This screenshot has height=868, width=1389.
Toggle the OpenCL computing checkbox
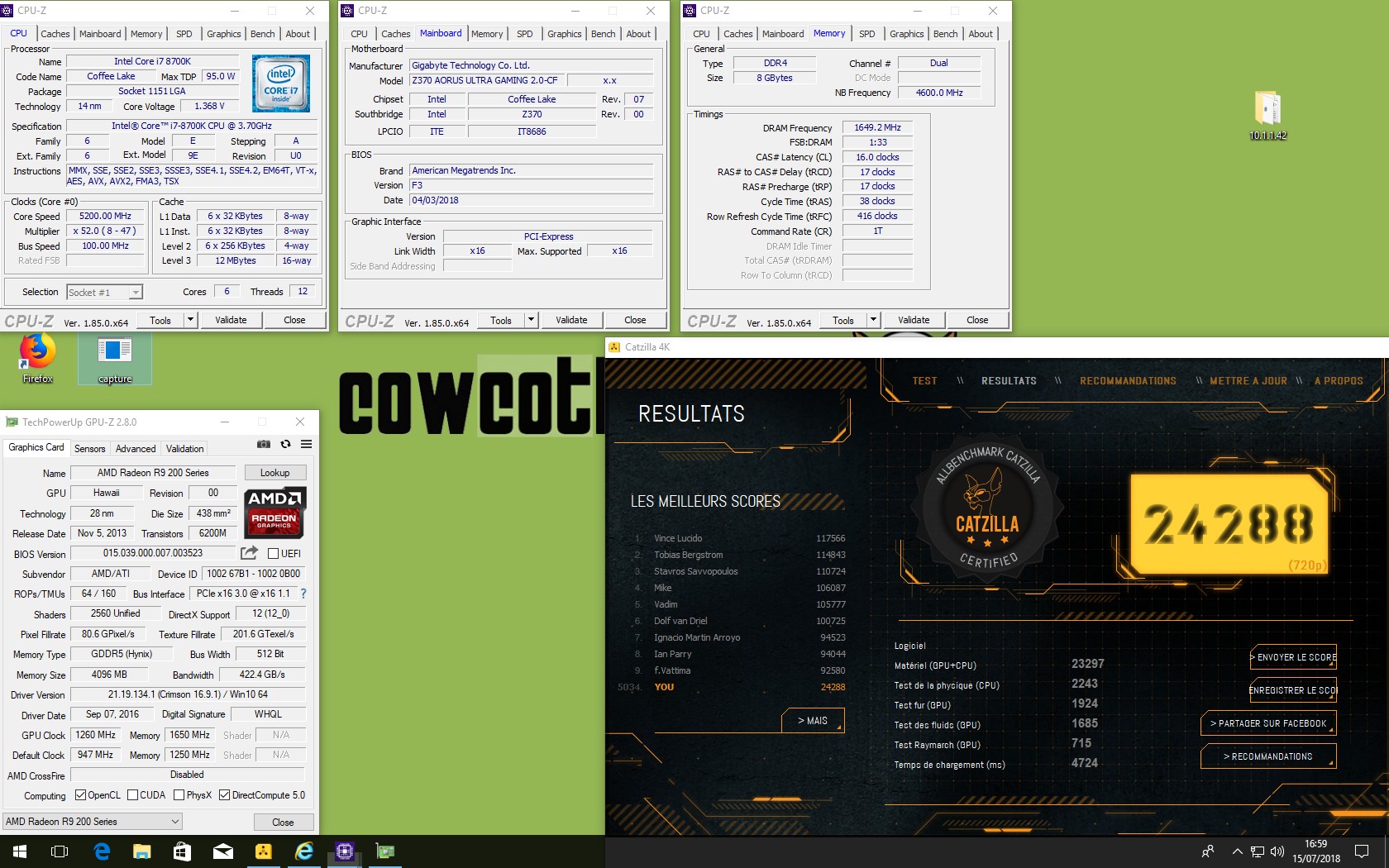(80, 795)
